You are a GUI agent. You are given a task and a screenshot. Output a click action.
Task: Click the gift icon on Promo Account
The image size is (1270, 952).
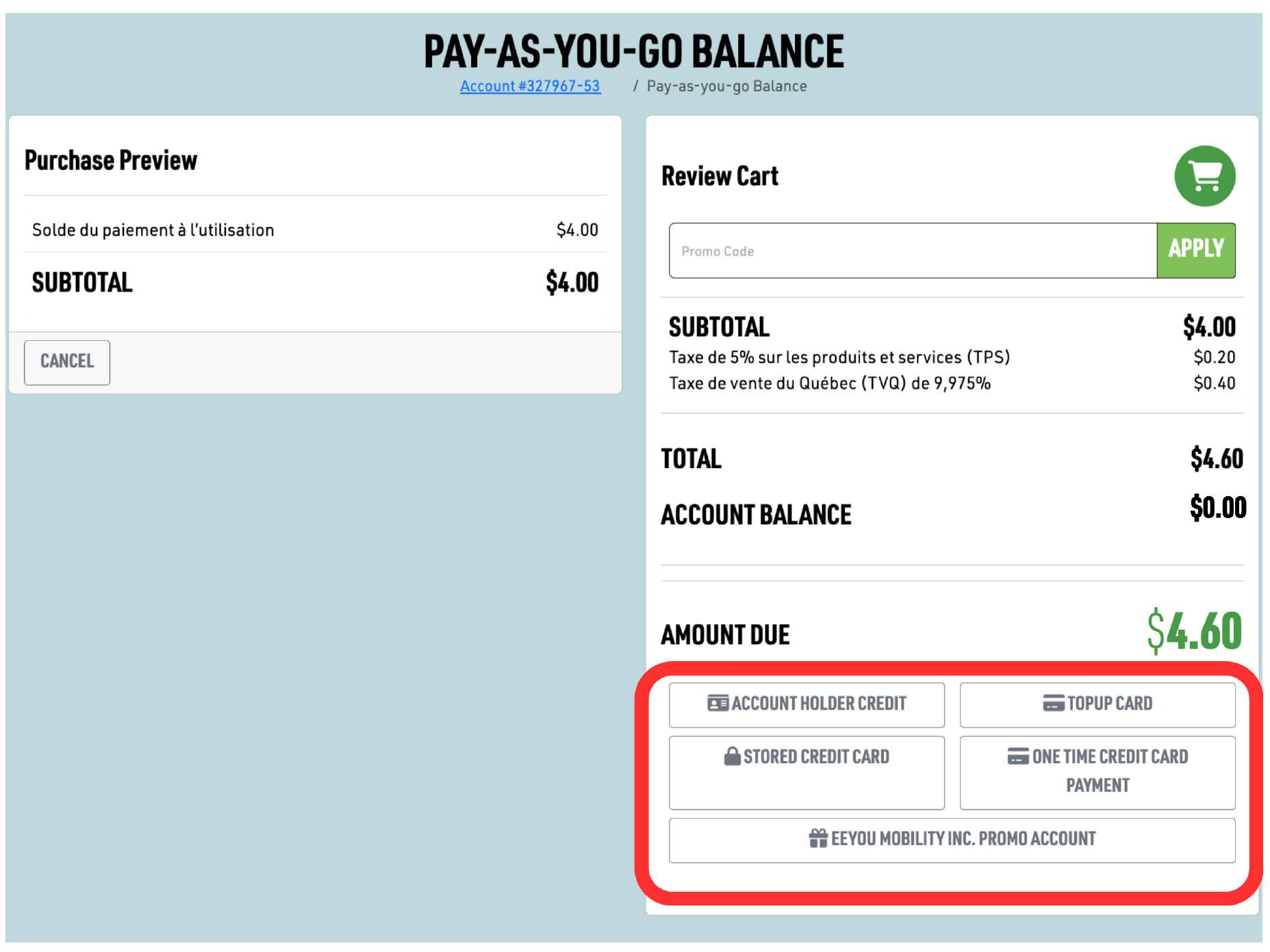tap(817, 838)
